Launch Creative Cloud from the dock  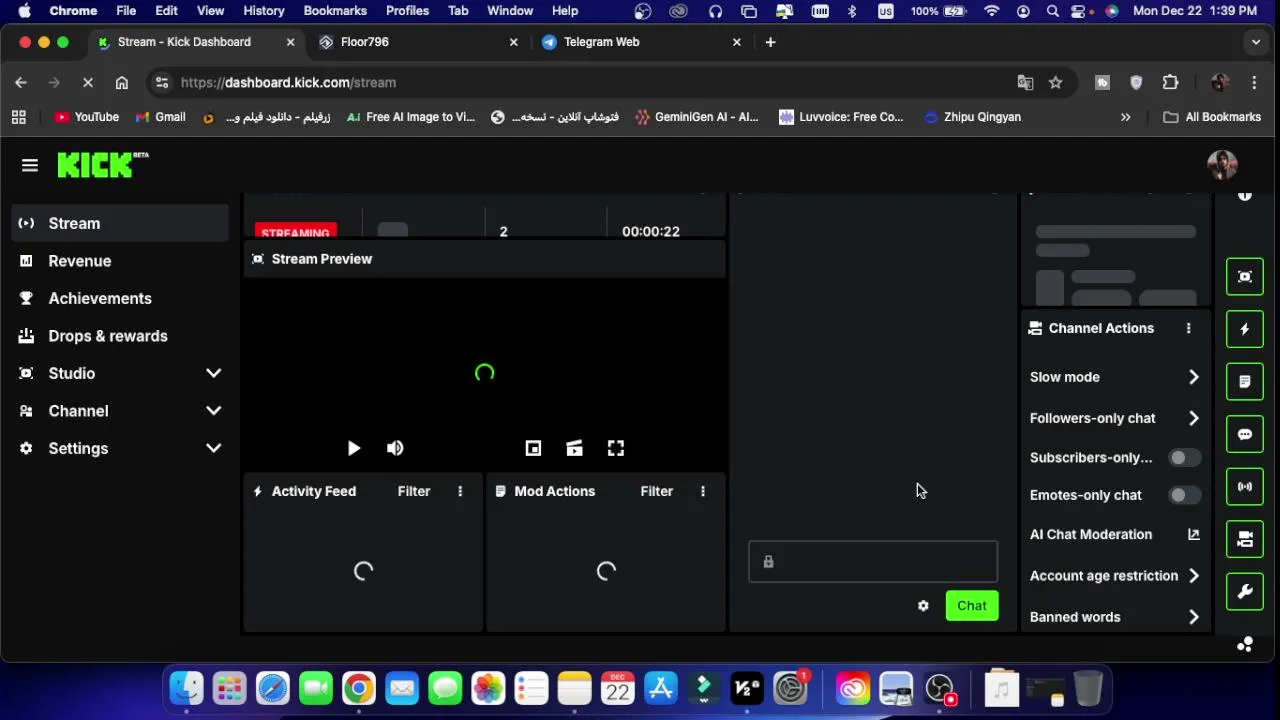pos(853,689)
